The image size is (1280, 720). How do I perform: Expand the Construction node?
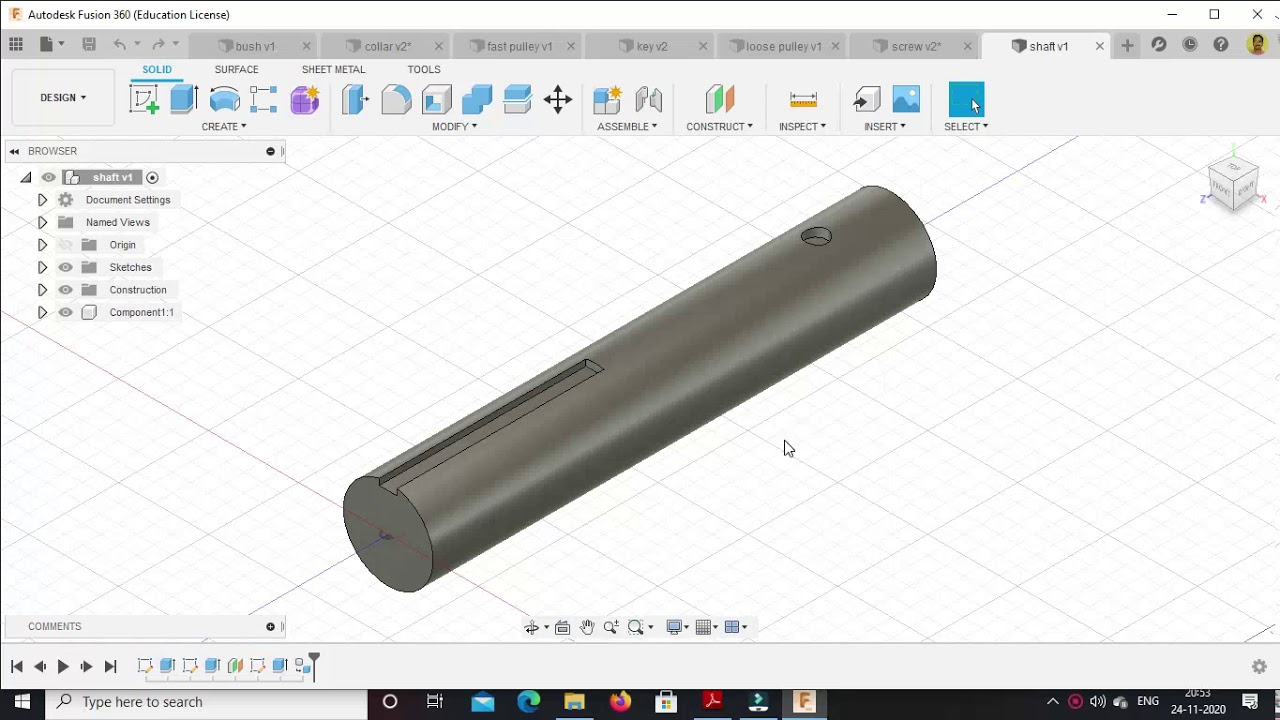coord(42,290)
